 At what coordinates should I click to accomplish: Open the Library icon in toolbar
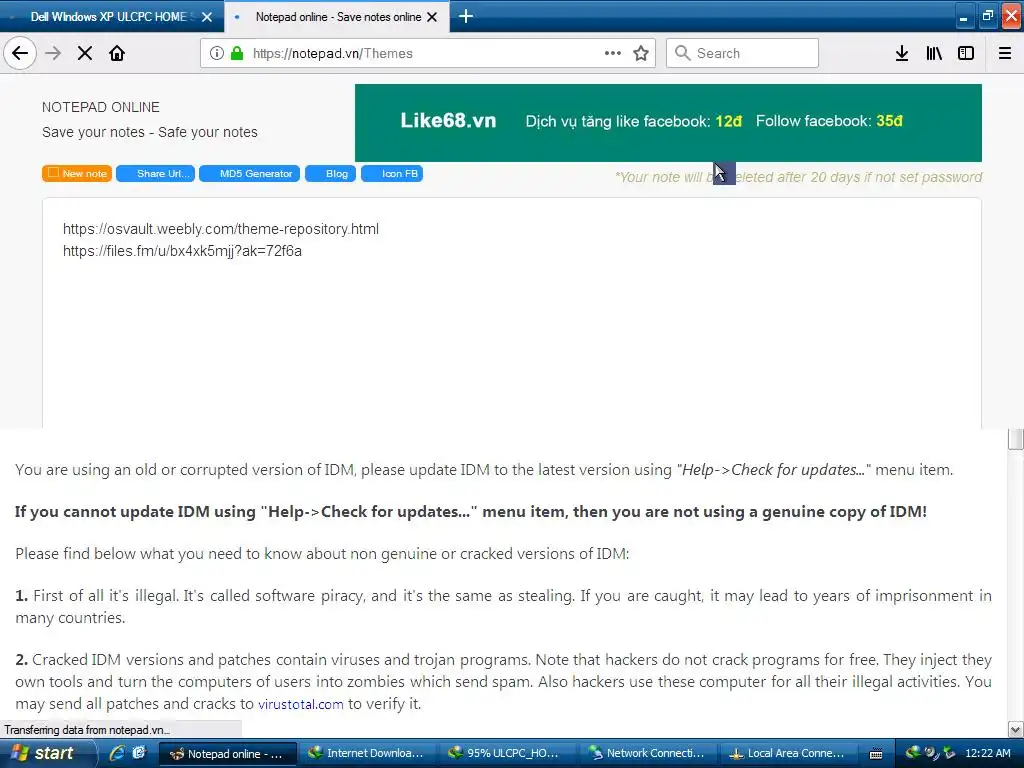tap(934, 53)
